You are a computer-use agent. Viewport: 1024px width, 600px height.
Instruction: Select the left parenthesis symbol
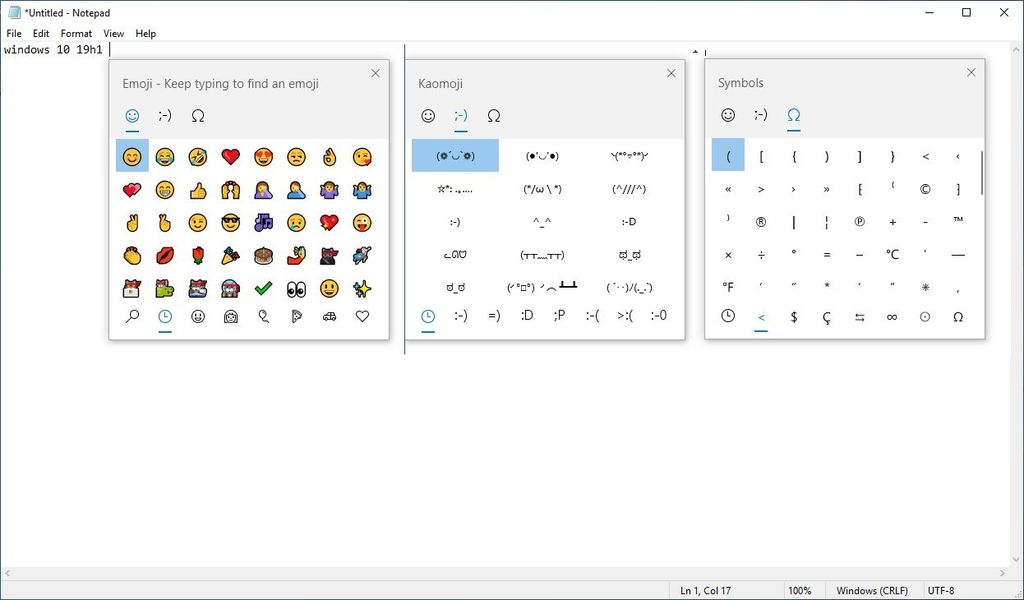727,153
